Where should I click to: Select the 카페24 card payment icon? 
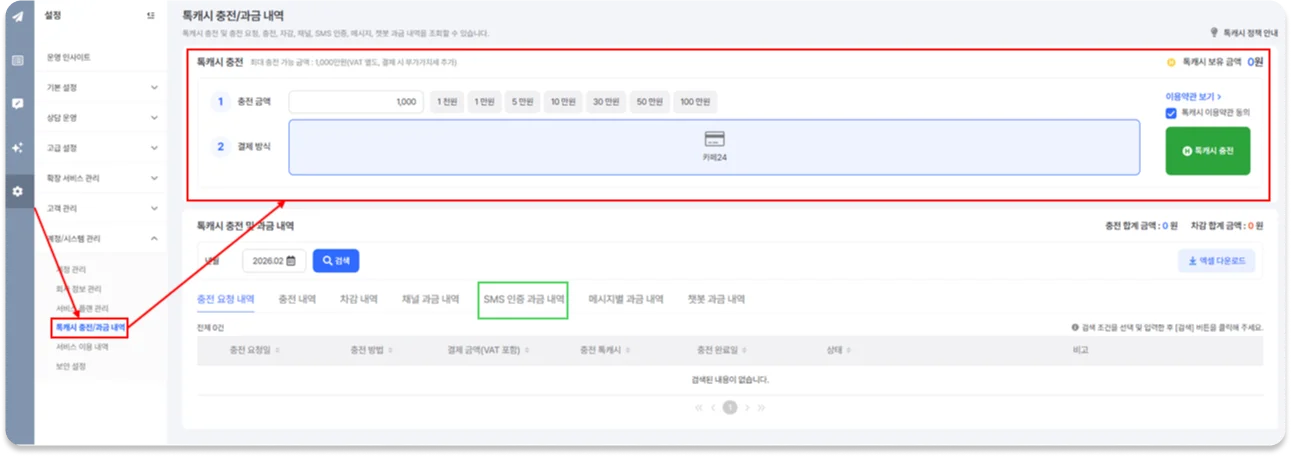coord(714,139)
